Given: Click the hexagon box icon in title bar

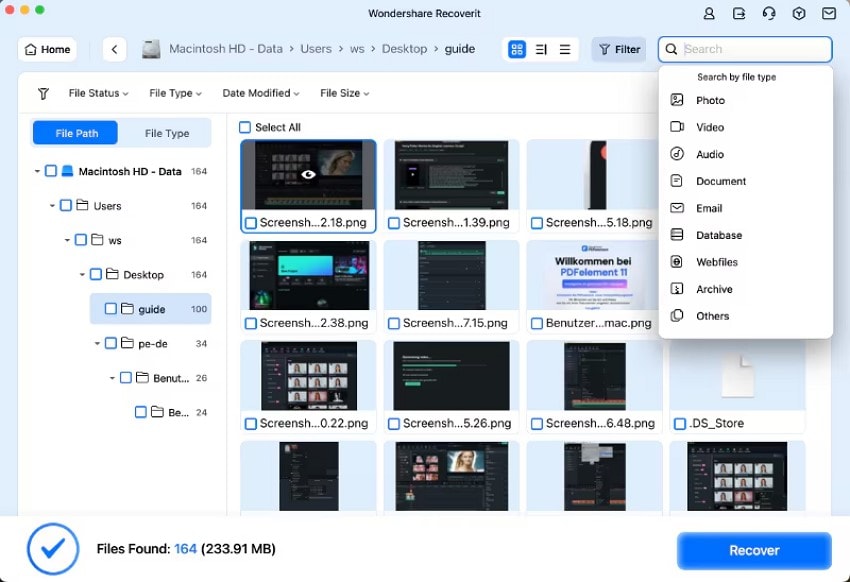Looking at the screenshot, I should coord(799,14).
